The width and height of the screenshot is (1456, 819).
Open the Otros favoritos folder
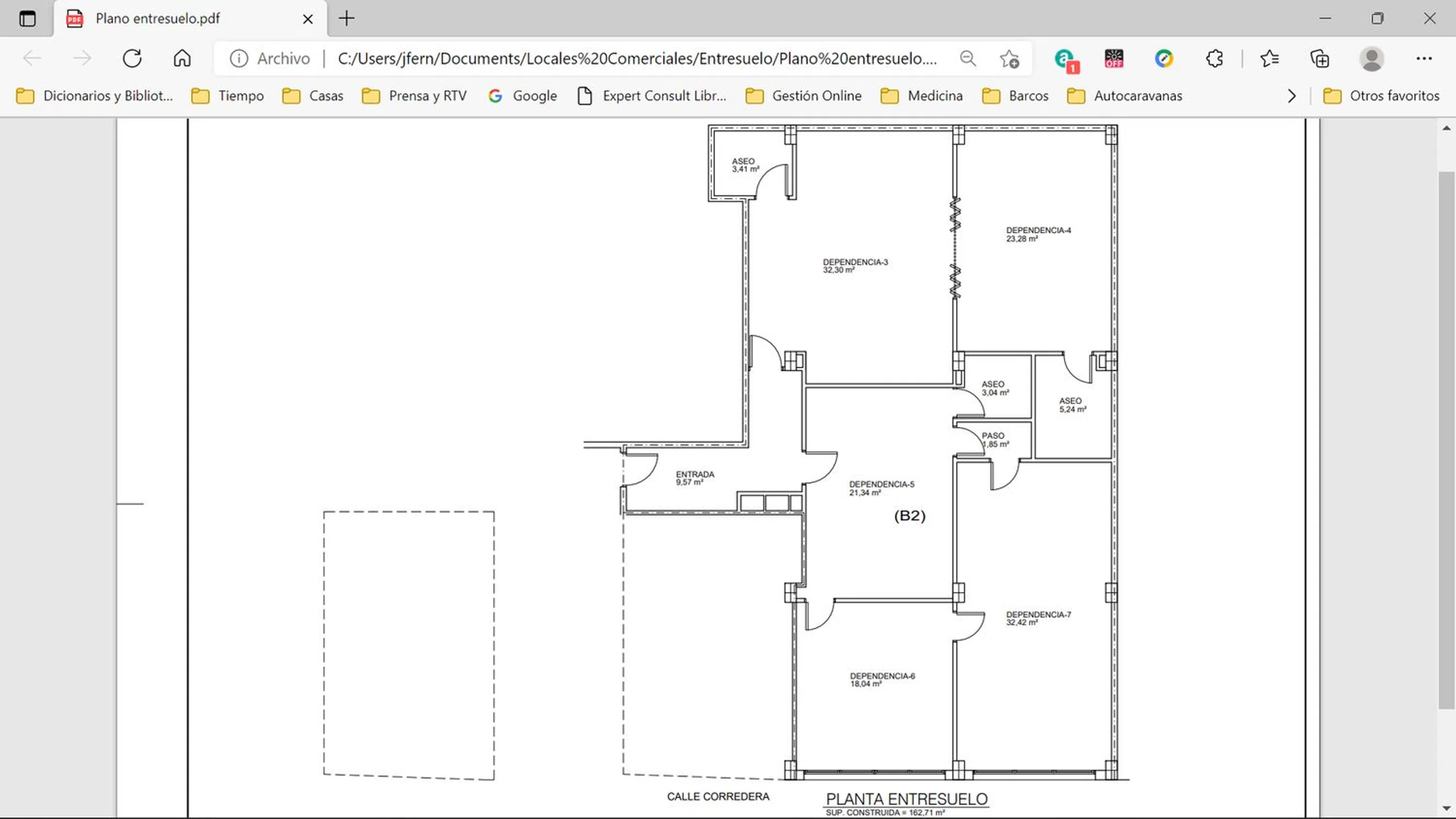(x=1381, y=96)
